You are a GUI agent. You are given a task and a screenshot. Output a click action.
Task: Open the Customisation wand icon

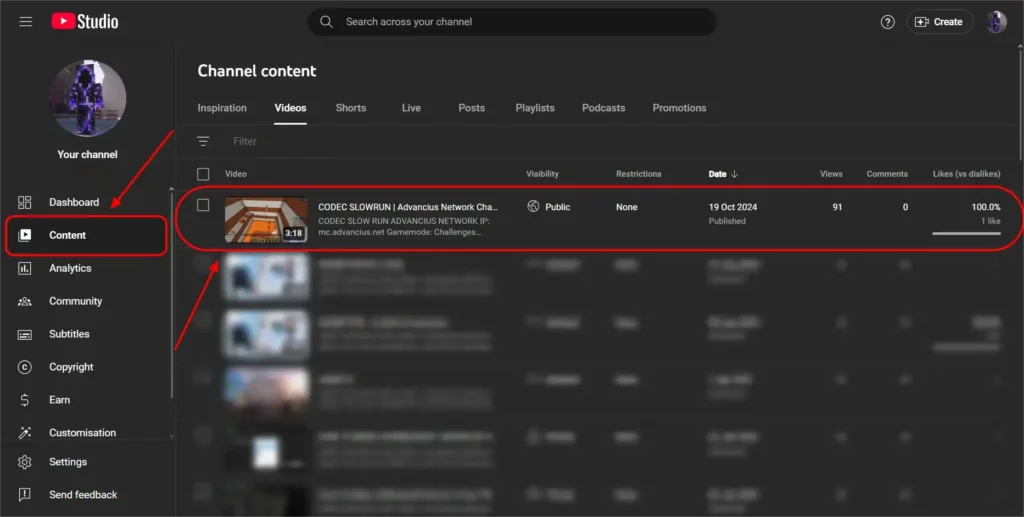click(x=24, y=432)
